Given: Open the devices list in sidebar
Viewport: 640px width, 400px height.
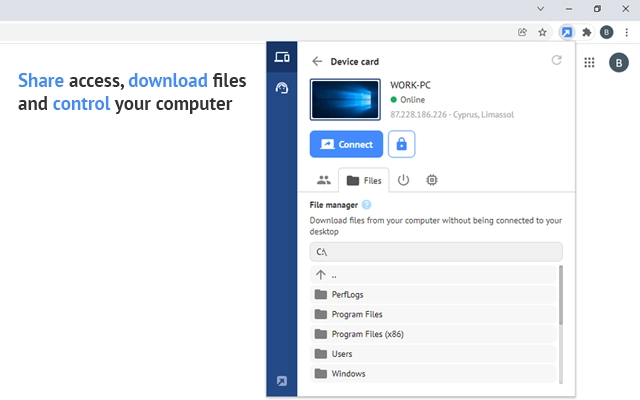Looking at the screenshot, I should [282, 58].
